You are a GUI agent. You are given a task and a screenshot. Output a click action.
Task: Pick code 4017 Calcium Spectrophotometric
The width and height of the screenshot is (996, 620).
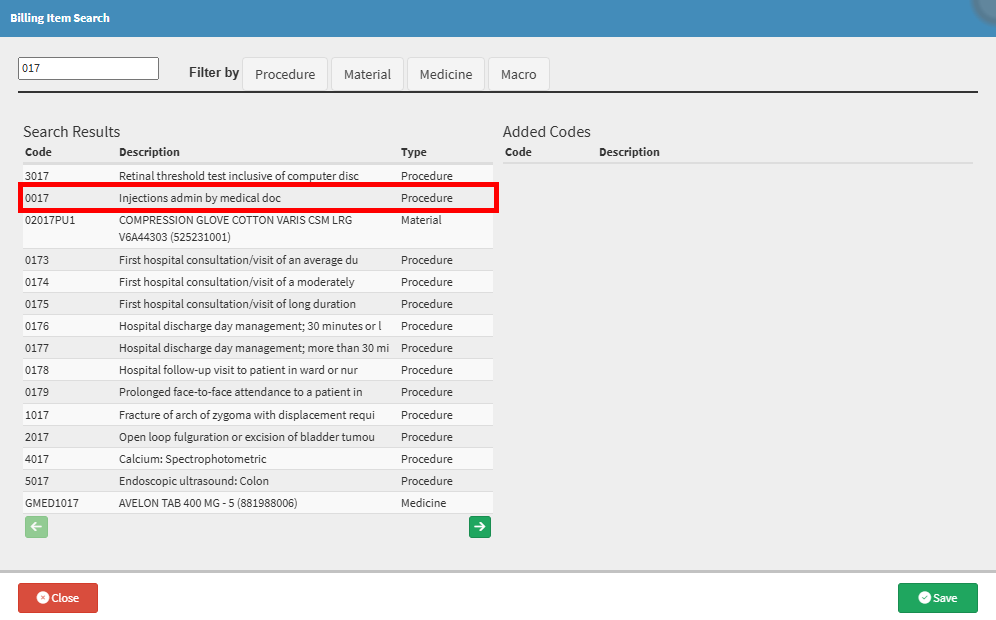pyautogui.click(x=258, y=459)
